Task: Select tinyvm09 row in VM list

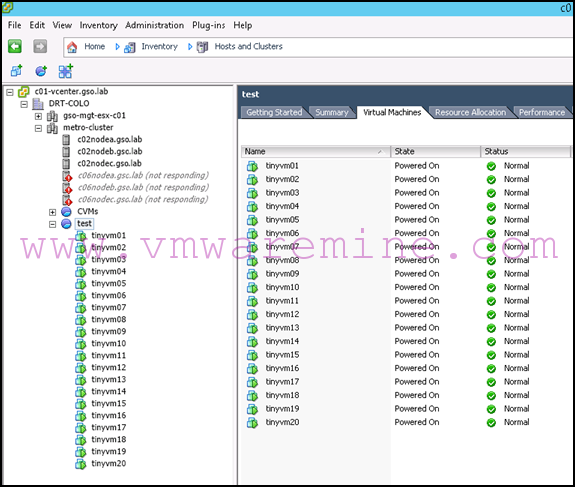Action: coord(406,274)
